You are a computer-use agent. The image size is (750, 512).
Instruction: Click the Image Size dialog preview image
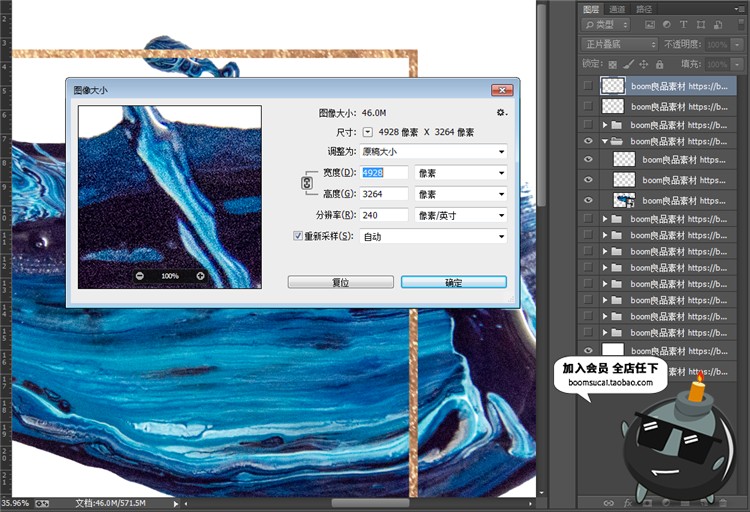click(170, 197)
